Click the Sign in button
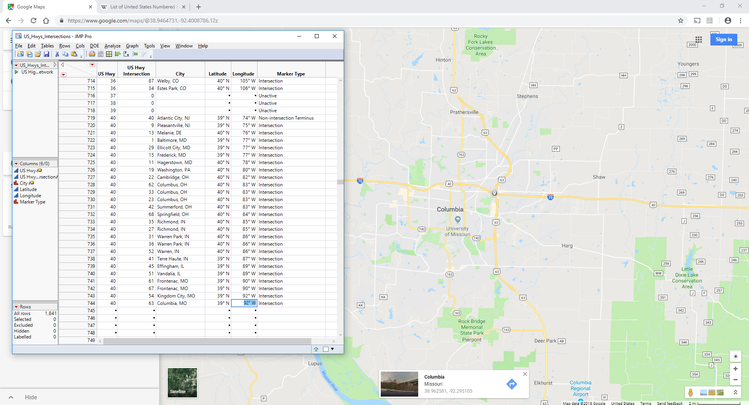 [722, 39]
